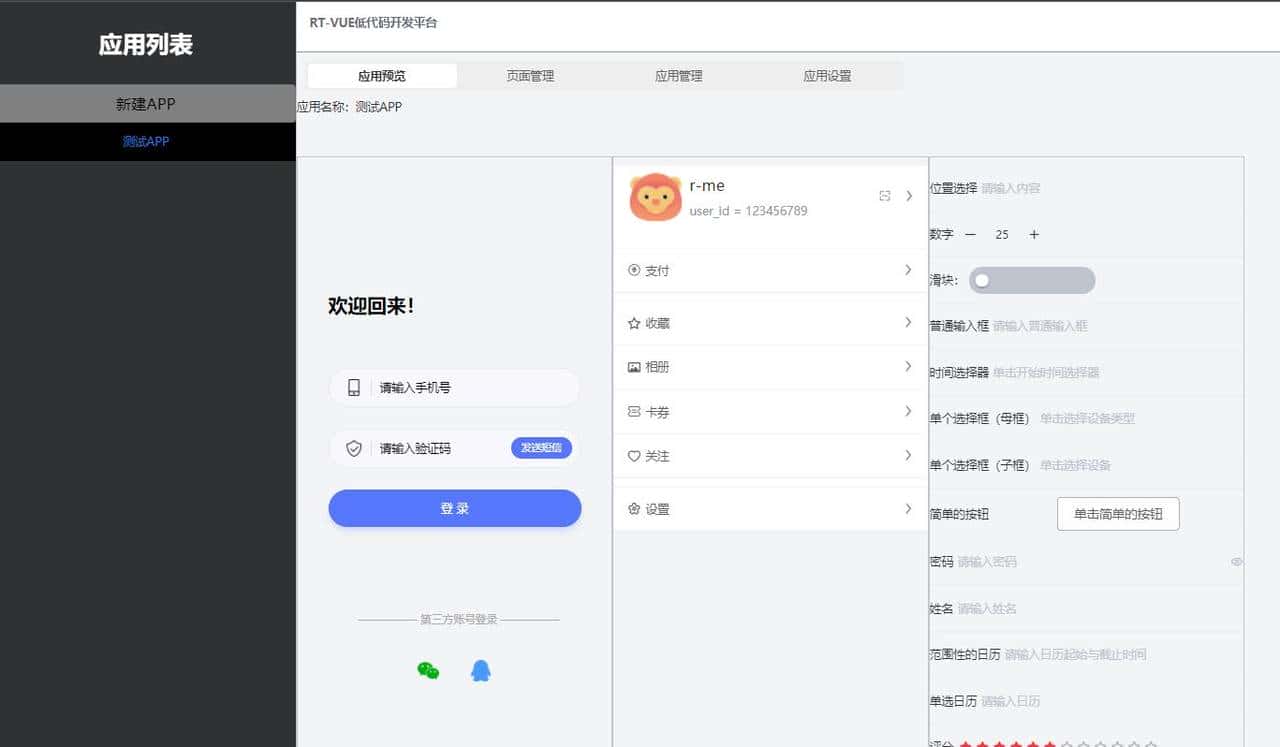Click the 收藏 star icon
This screenshot has width=1280, height=747.
point(633,322)
